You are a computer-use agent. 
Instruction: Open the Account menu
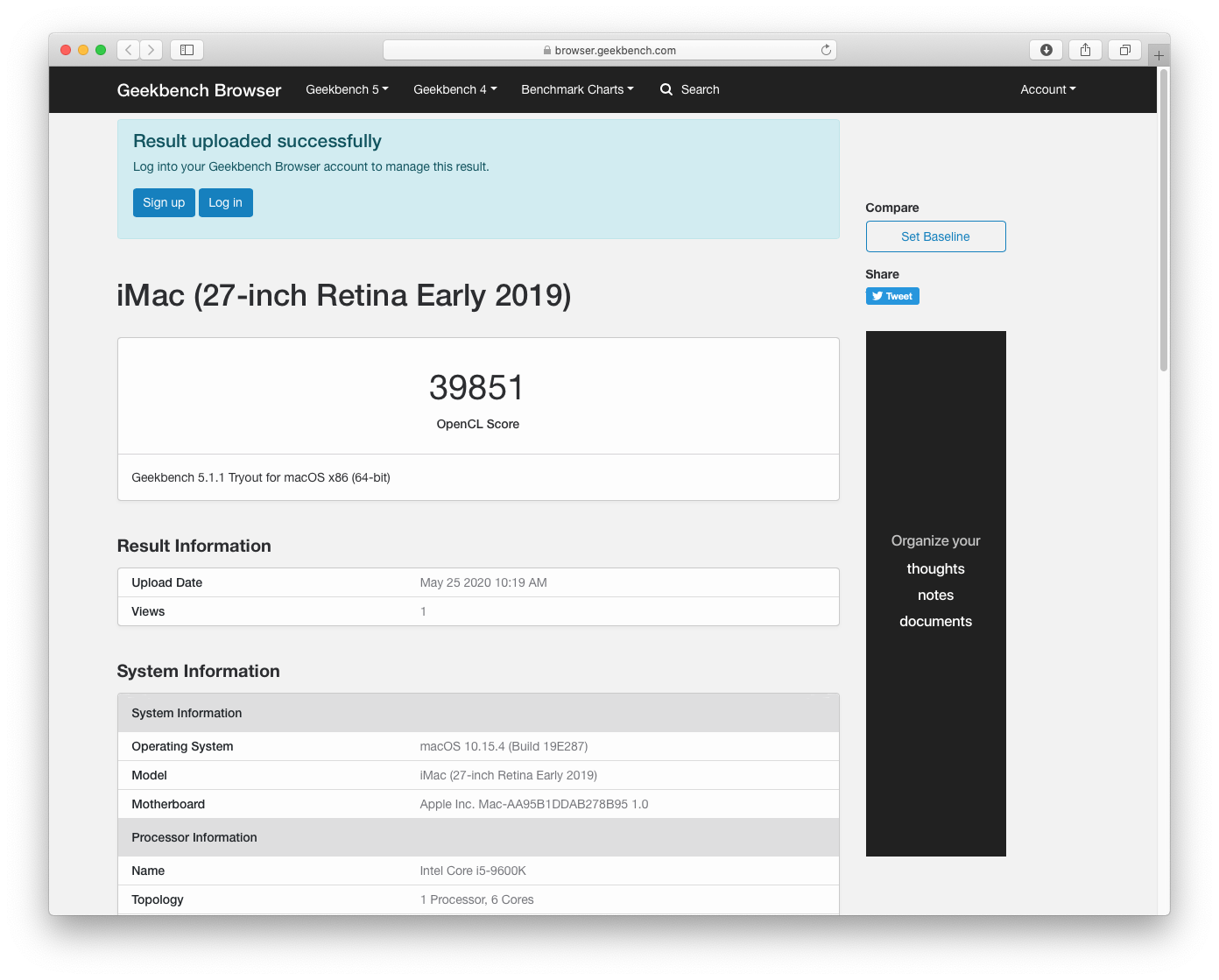point(1047,89)
